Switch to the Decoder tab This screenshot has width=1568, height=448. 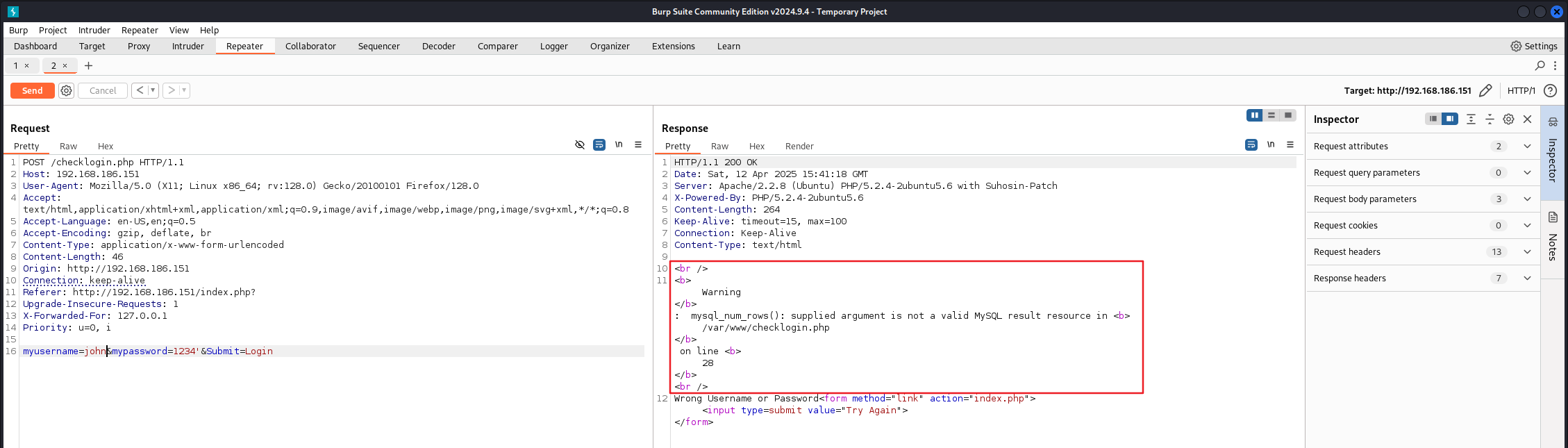439,46
